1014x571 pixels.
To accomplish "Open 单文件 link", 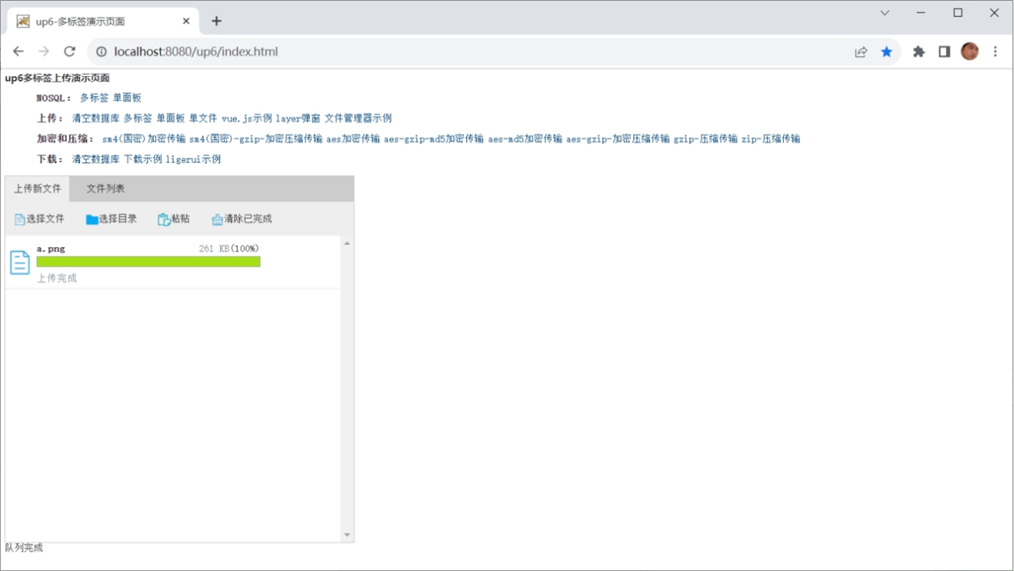I will (203, 118).
